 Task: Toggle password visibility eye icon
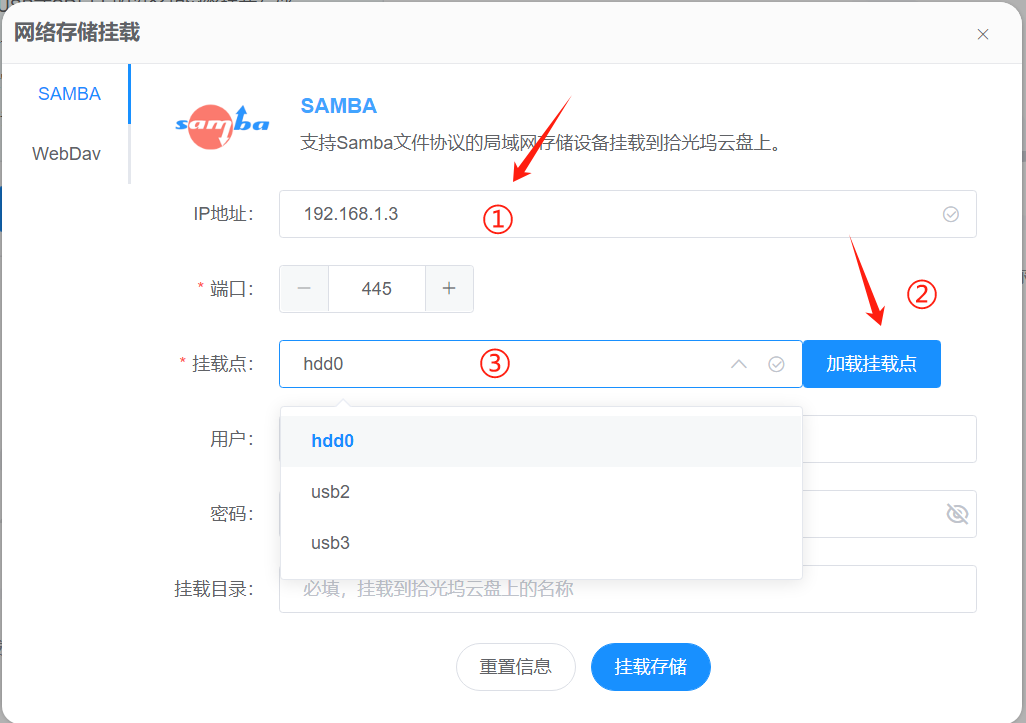(x=957, y=514)
